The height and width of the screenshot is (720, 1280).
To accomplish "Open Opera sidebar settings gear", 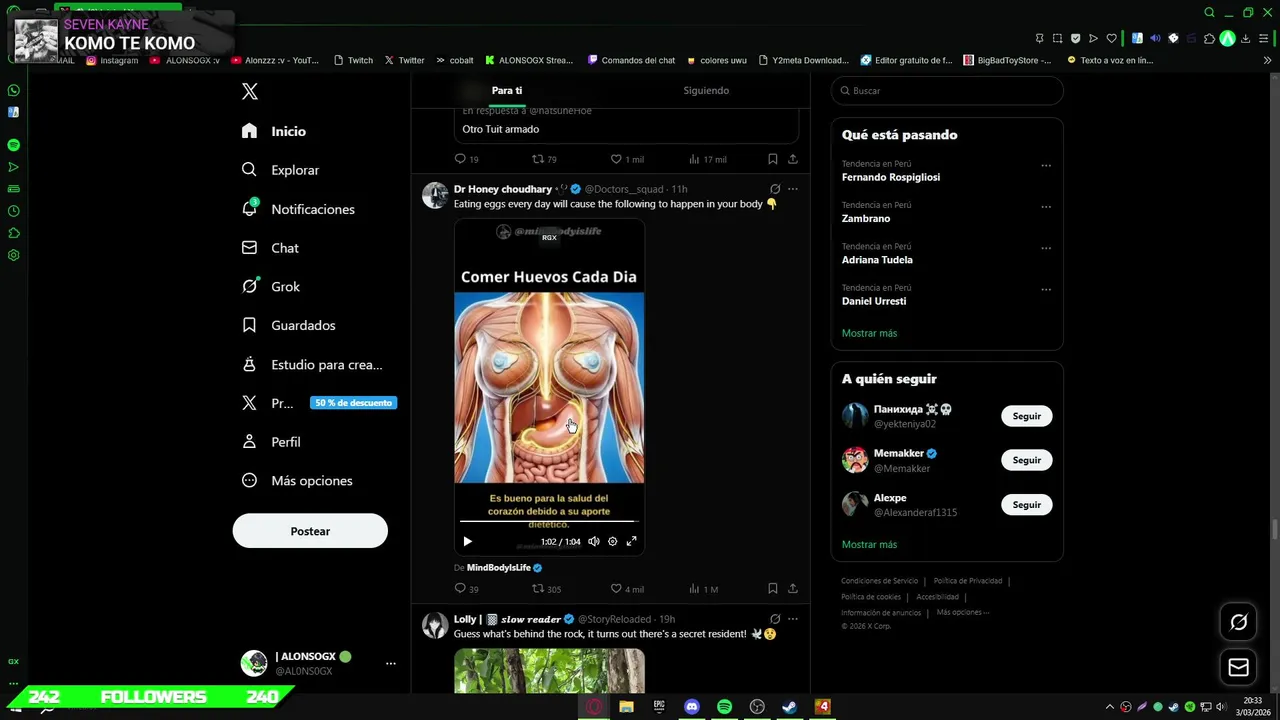I will [13, 255].
